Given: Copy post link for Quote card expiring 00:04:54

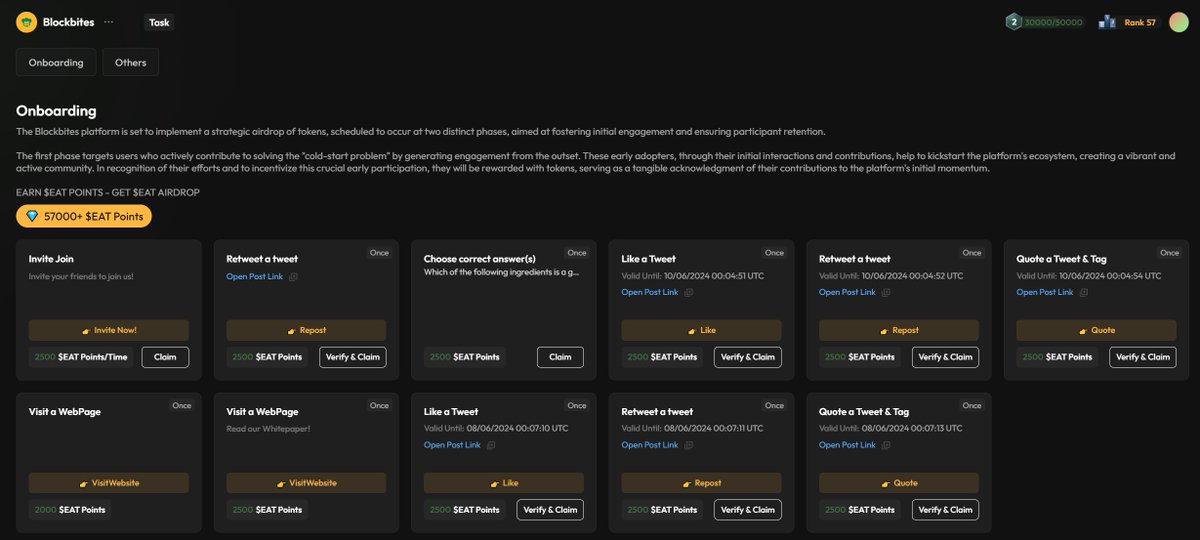Looking at the screenshot, I should tap(1084, 292).
